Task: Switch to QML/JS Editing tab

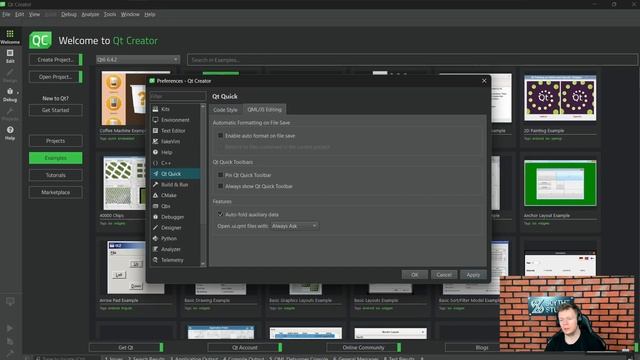Action: click(x=264, y=109)
